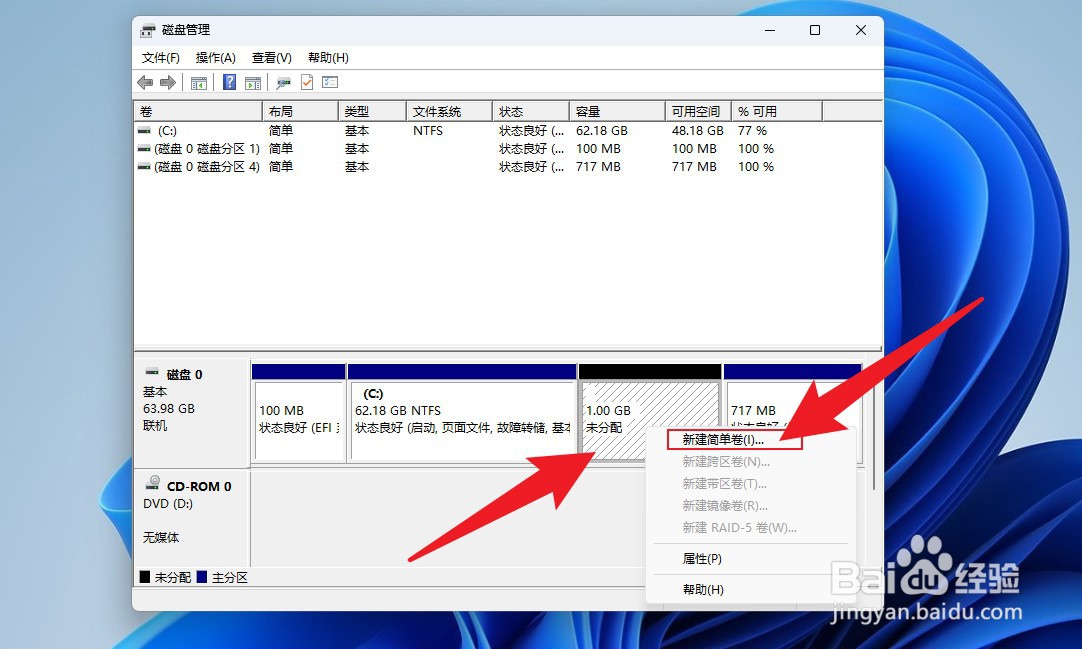Open the 操作(A) menu
This screenshot has height=649, width=1082.
pyautogui.click(x=215, y=58)
